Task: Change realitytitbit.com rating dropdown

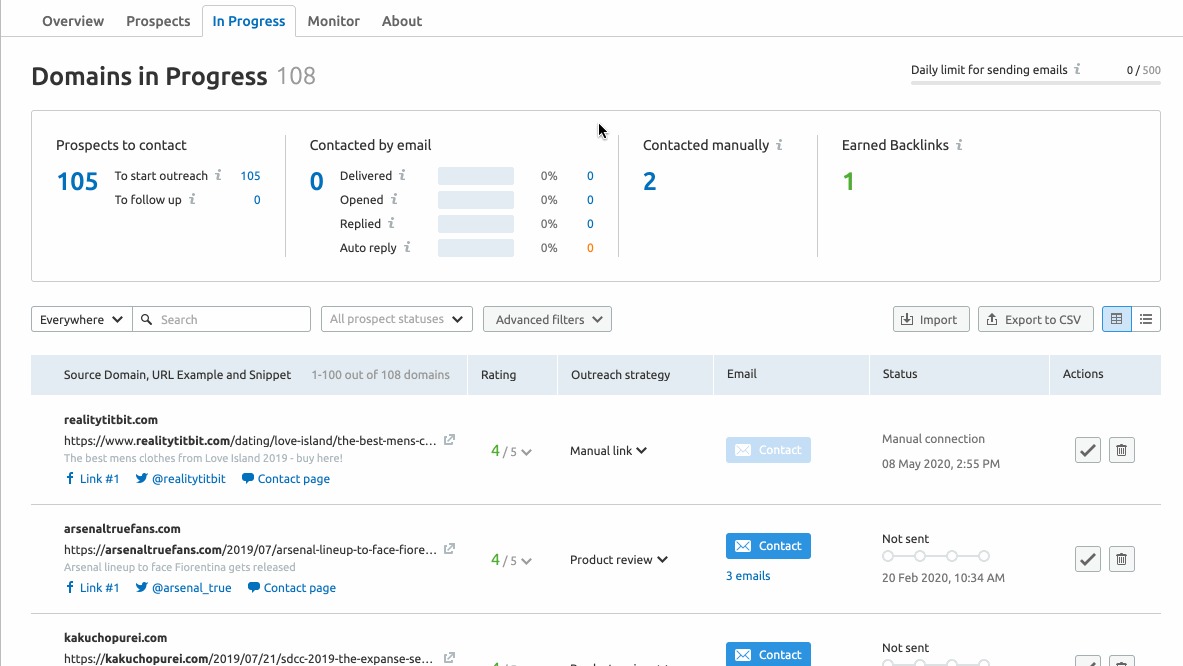Action: click(512, 451)
